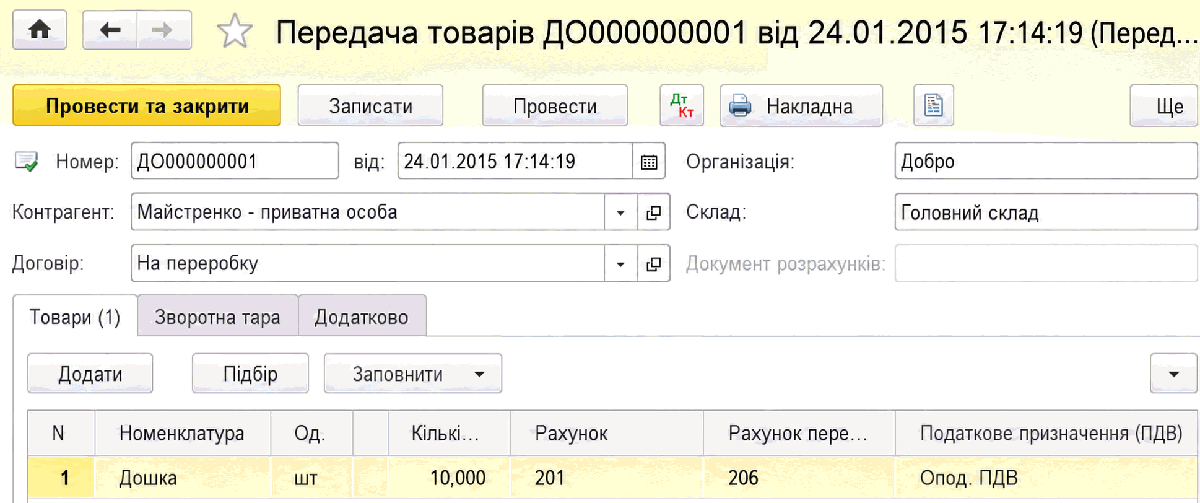This screenshot has width=1200, height=503.
Task: Click the Рахунок column header
Action: (x=606, y=433)
